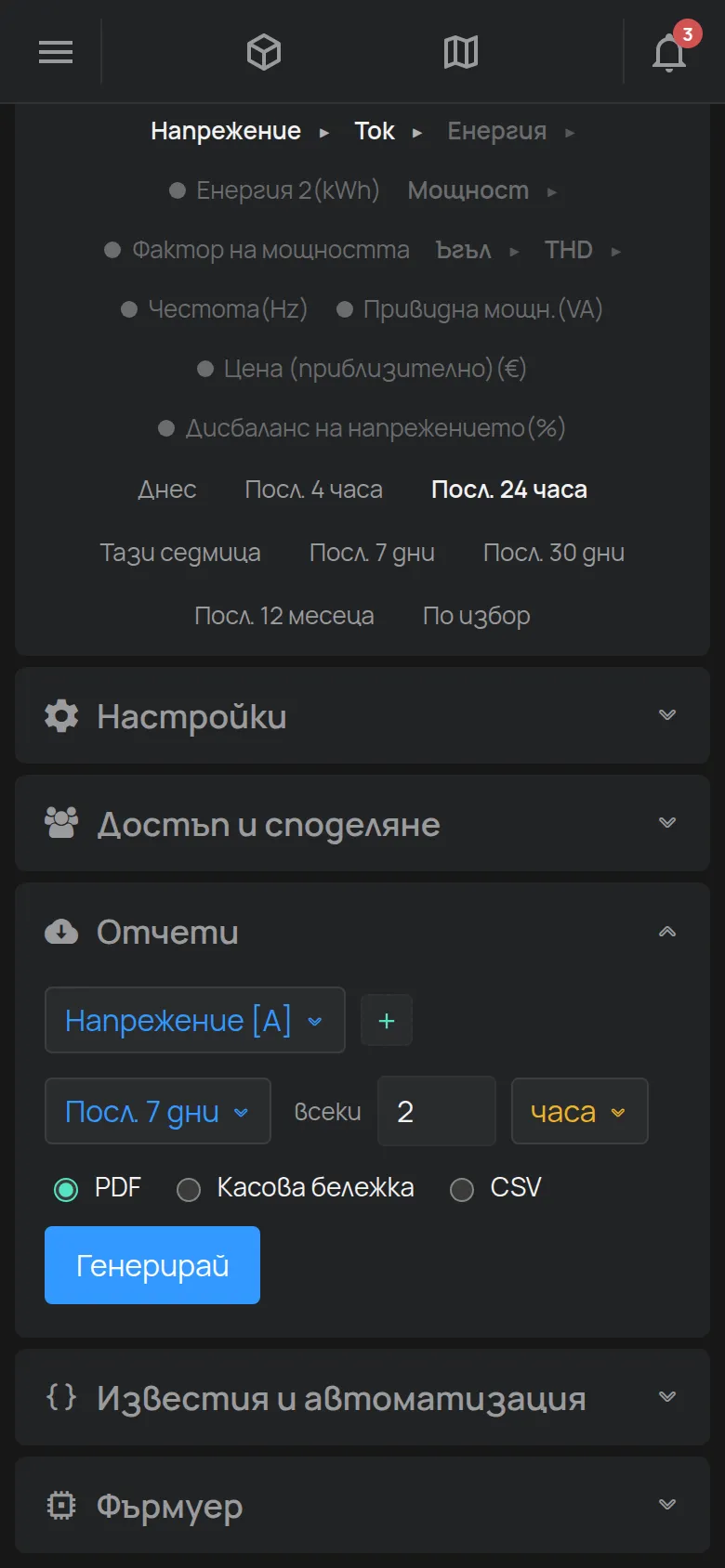Click the people icon beside Достъп и споделяне
This screenshot has width=725, height=1568.
coord(61,824)
